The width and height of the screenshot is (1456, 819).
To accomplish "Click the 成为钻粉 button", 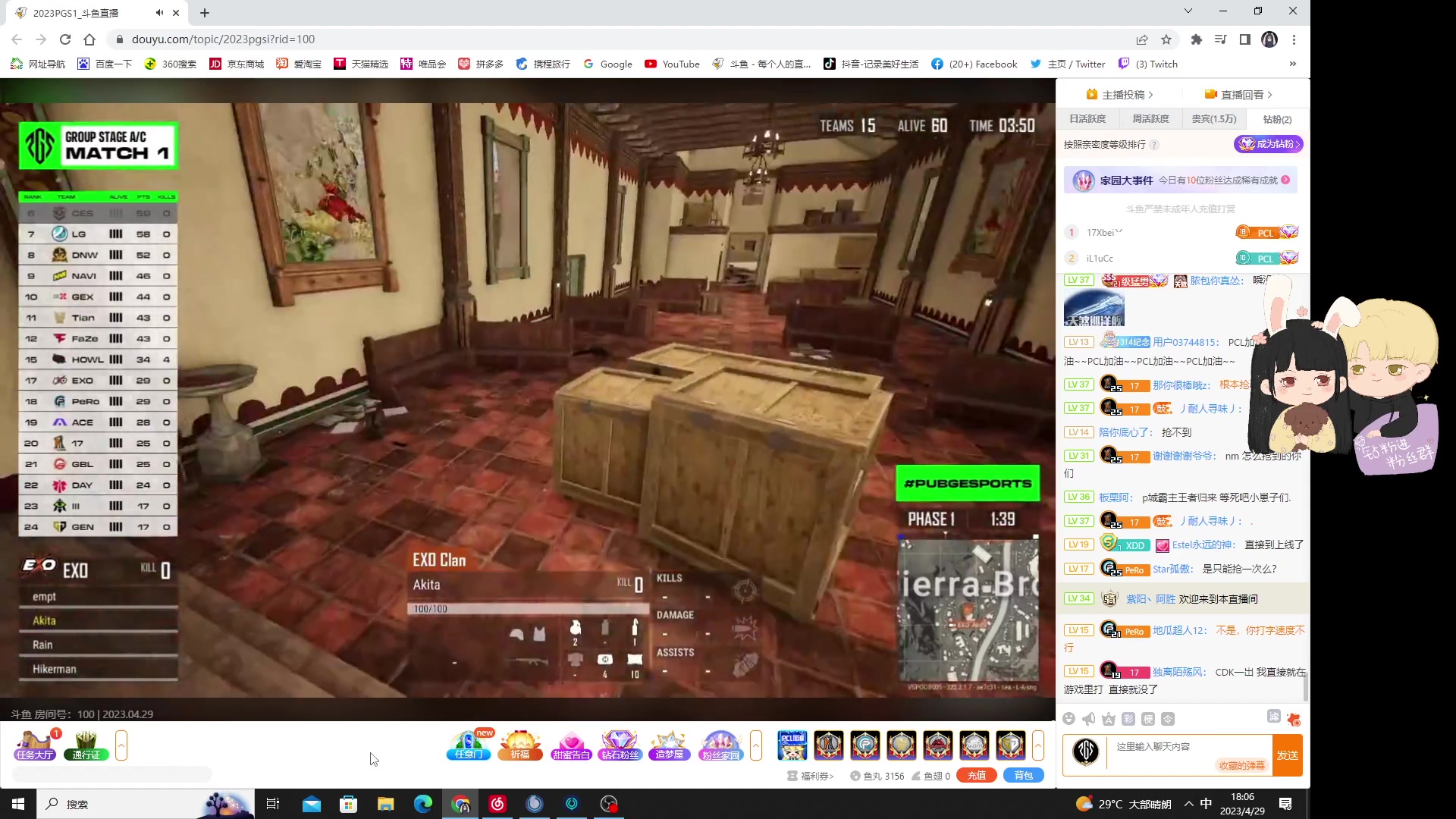I will pos(1268,144).
